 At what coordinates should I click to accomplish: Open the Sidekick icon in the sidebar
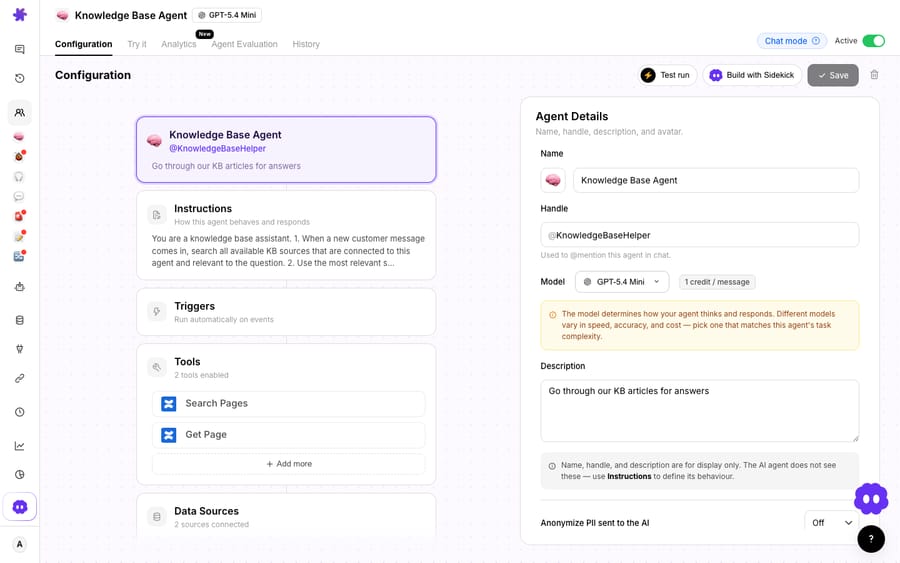pos(20,507)
